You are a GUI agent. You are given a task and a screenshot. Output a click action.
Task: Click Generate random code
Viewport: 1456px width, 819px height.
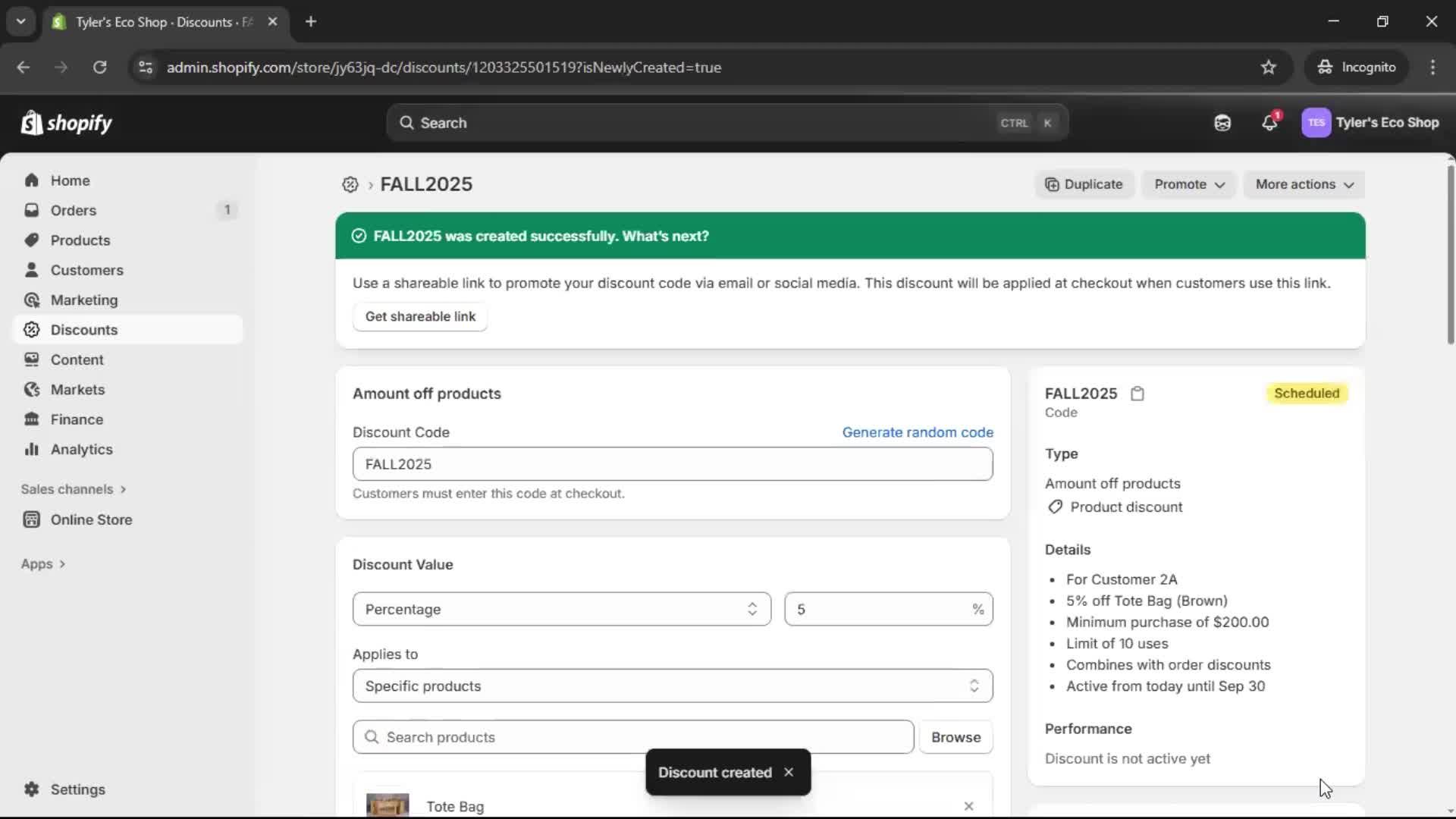918,431
